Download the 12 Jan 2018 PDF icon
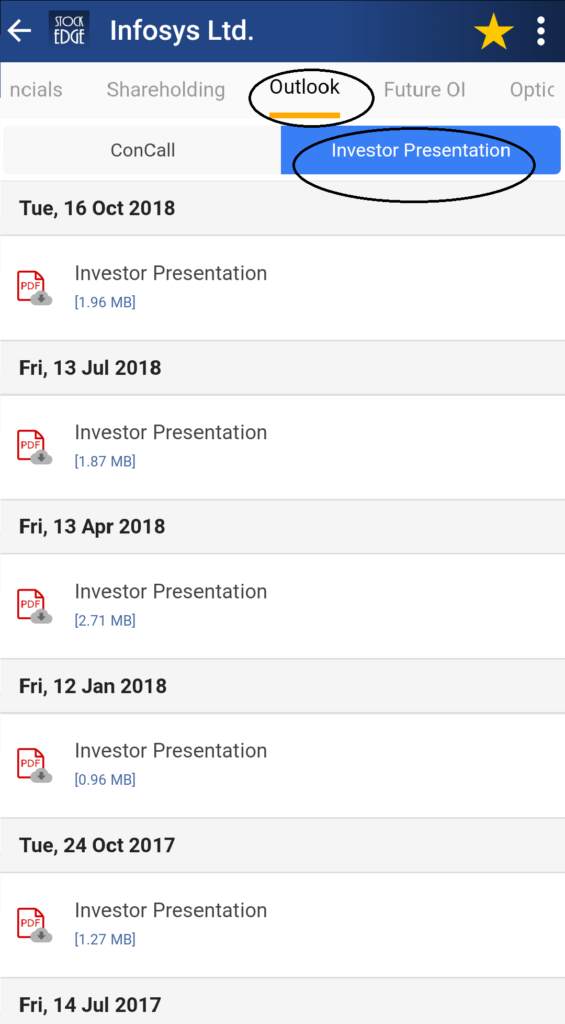 pos(34,765)
